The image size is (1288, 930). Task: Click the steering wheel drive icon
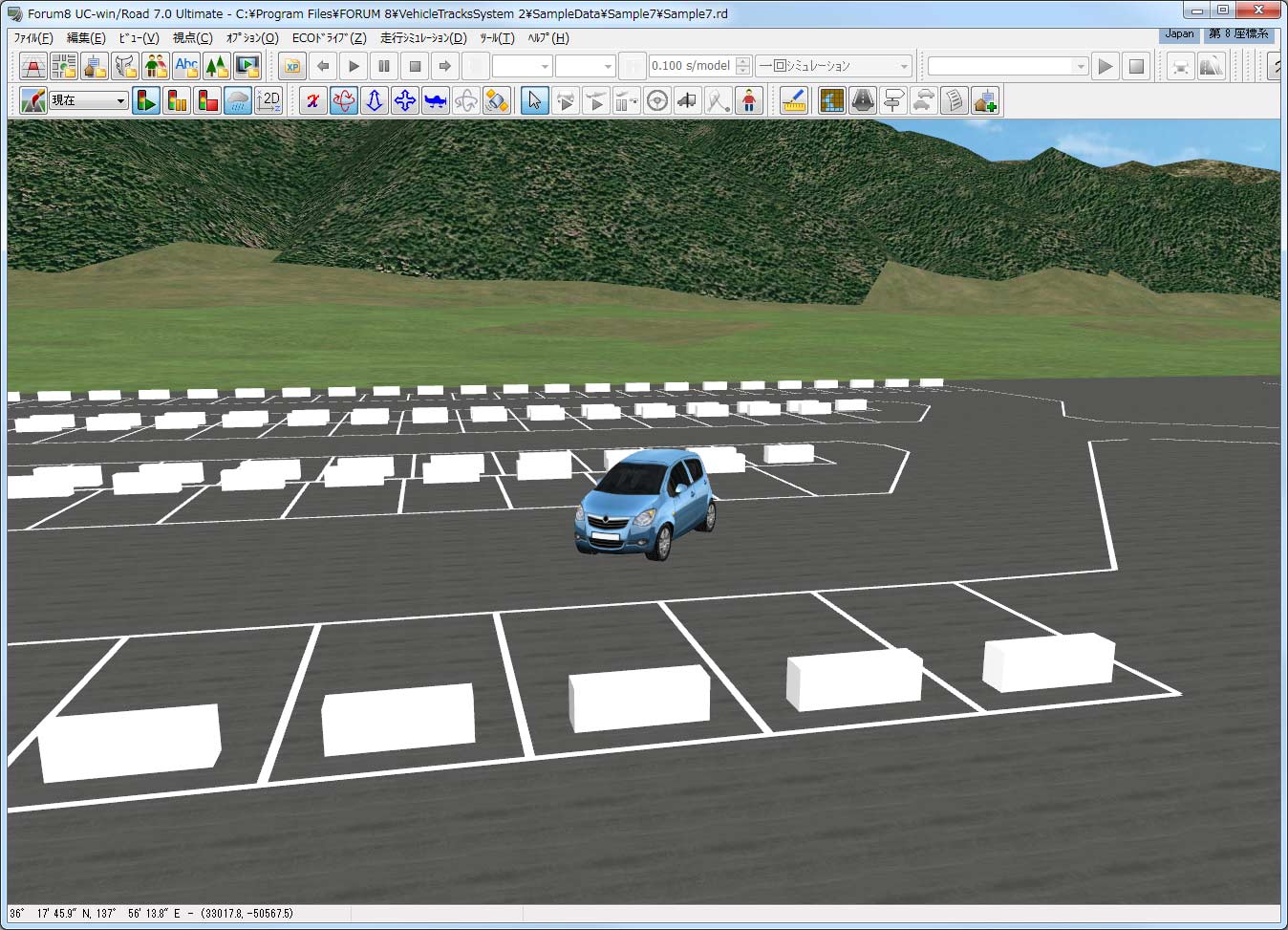pos(656,100)
